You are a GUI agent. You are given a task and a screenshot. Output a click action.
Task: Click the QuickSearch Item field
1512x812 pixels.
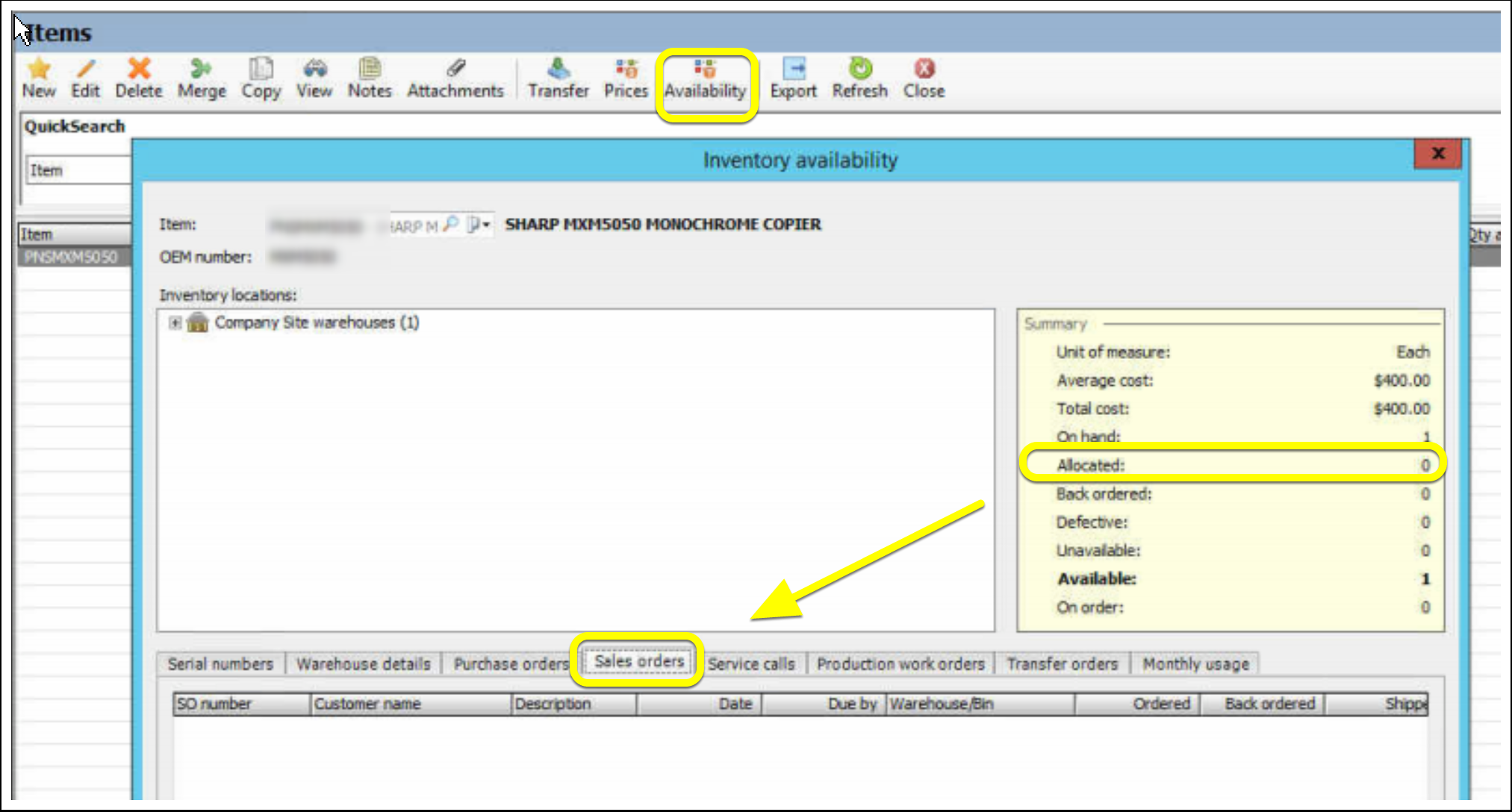point(80,170)
